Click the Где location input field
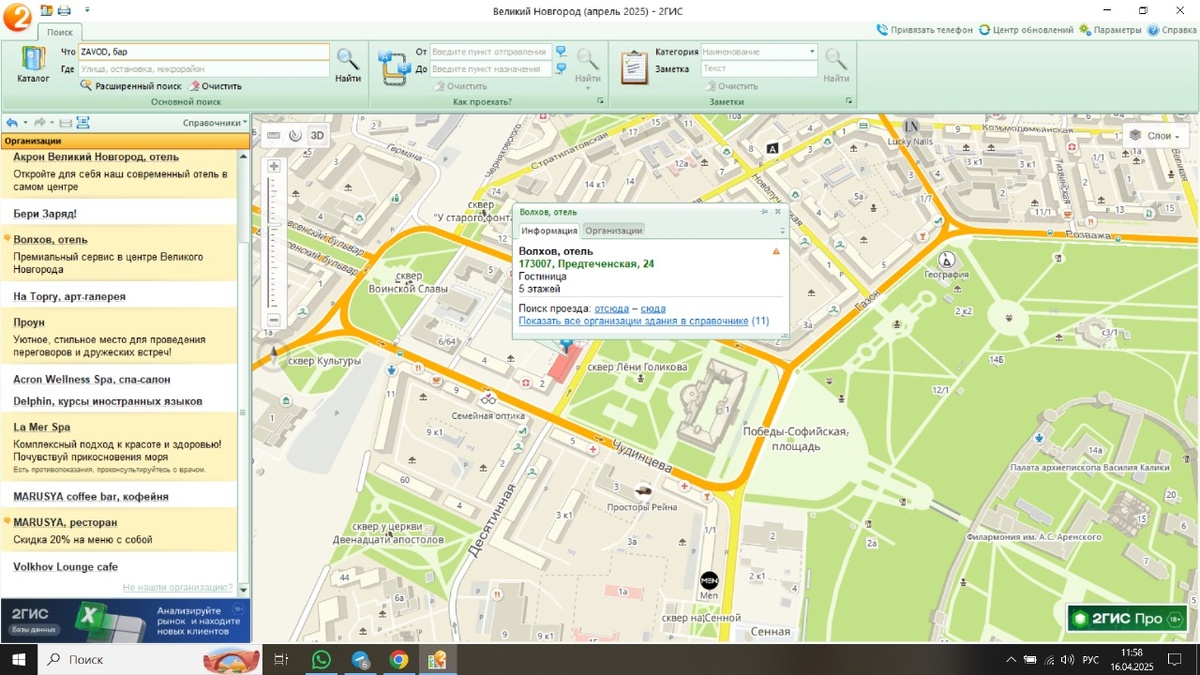 pos(204,69)
